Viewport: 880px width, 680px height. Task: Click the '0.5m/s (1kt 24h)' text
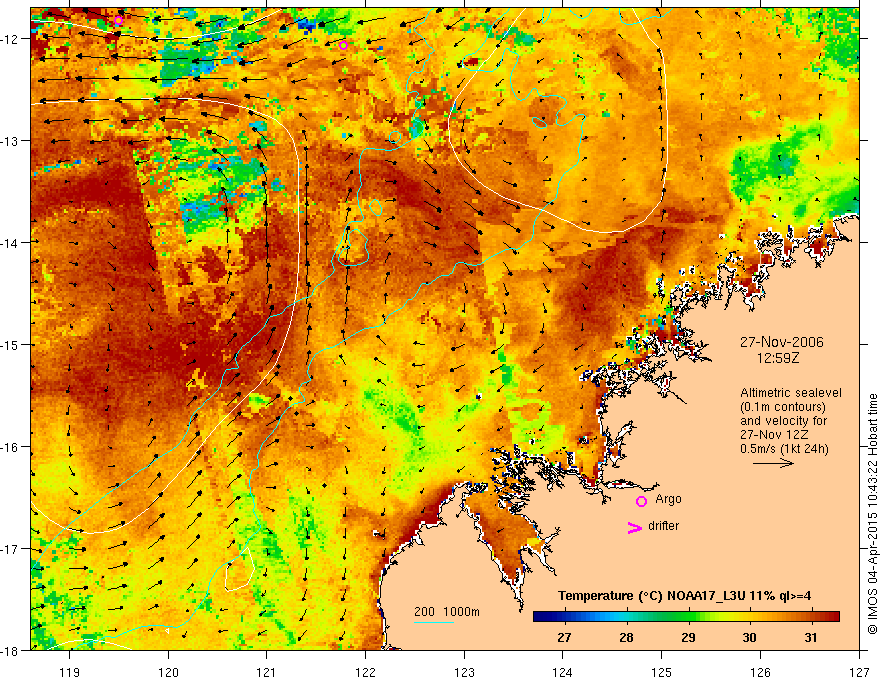pos(785,449)
